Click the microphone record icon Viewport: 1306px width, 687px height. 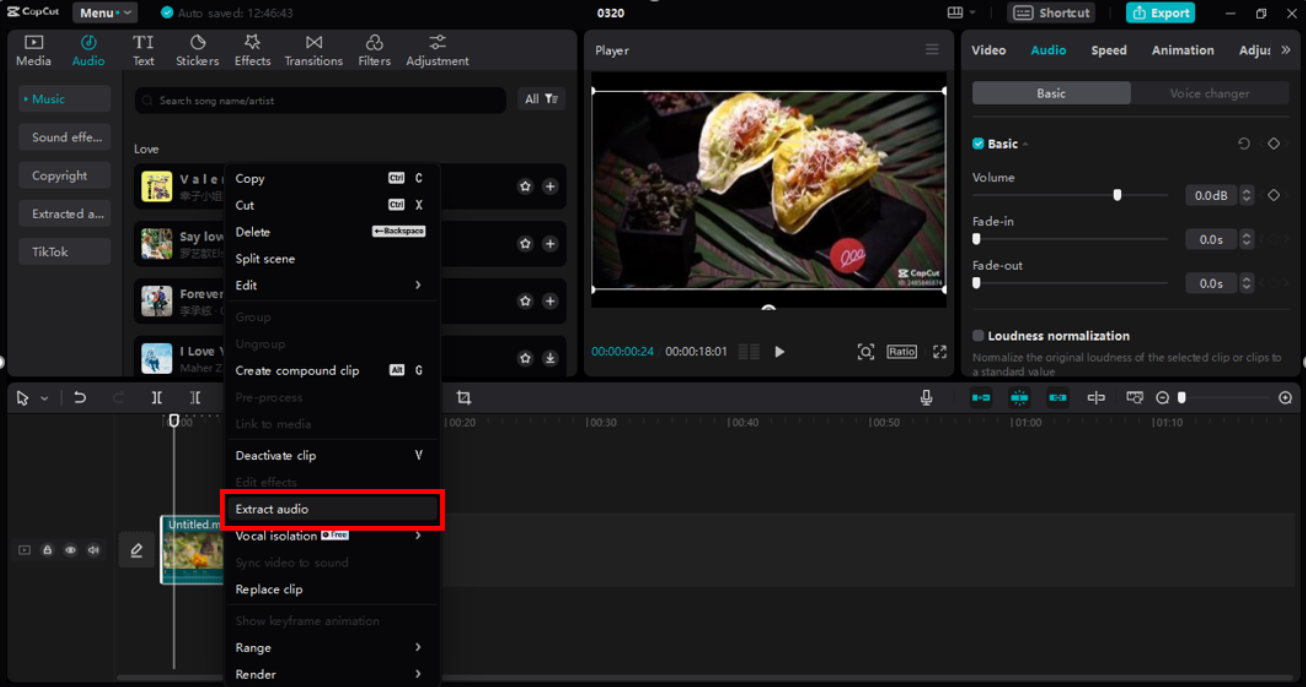[x=927, y=398]
